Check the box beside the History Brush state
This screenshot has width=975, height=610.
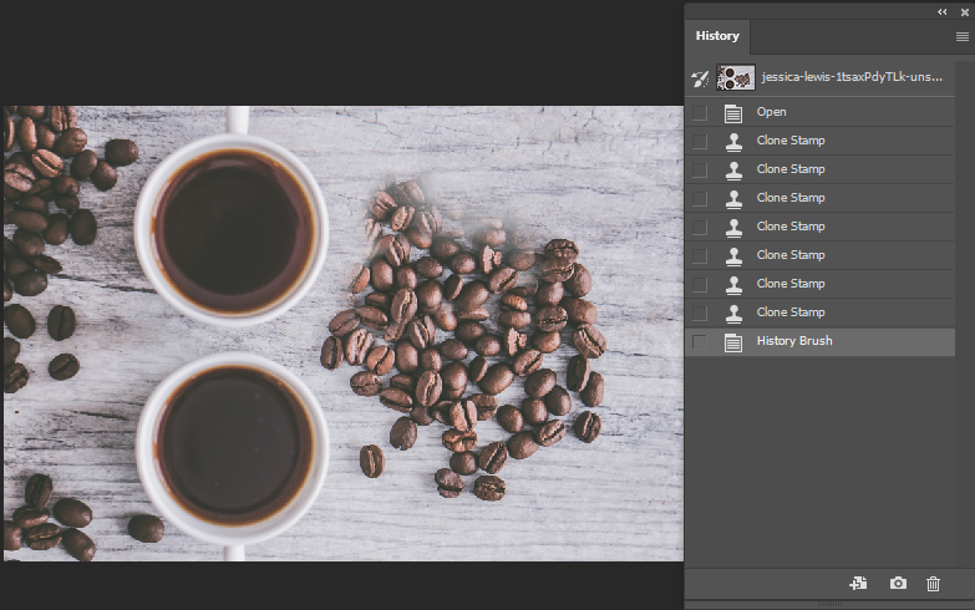click(698, 340)
